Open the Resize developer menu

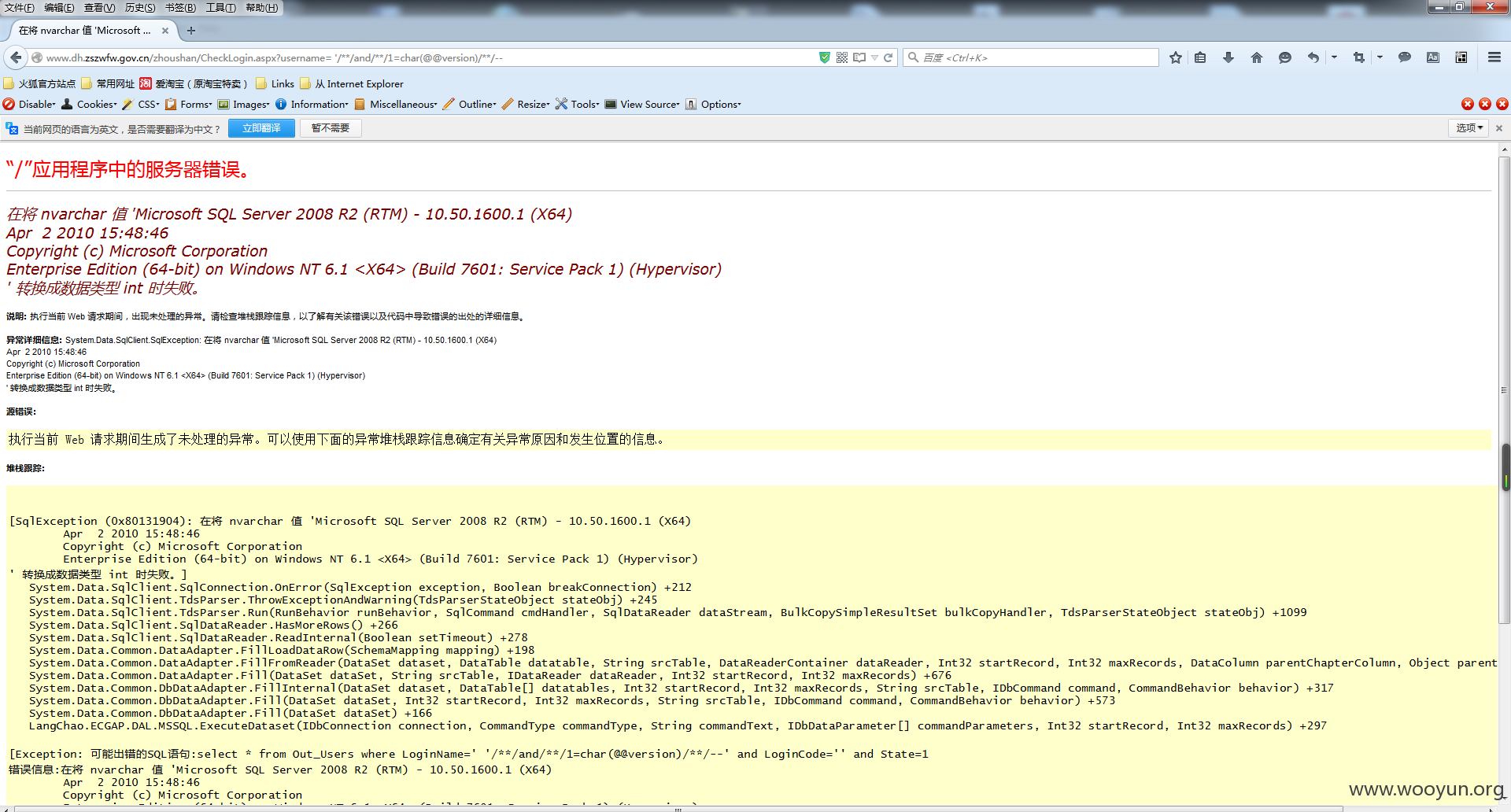pyautogui.click(x=526, y=104)
